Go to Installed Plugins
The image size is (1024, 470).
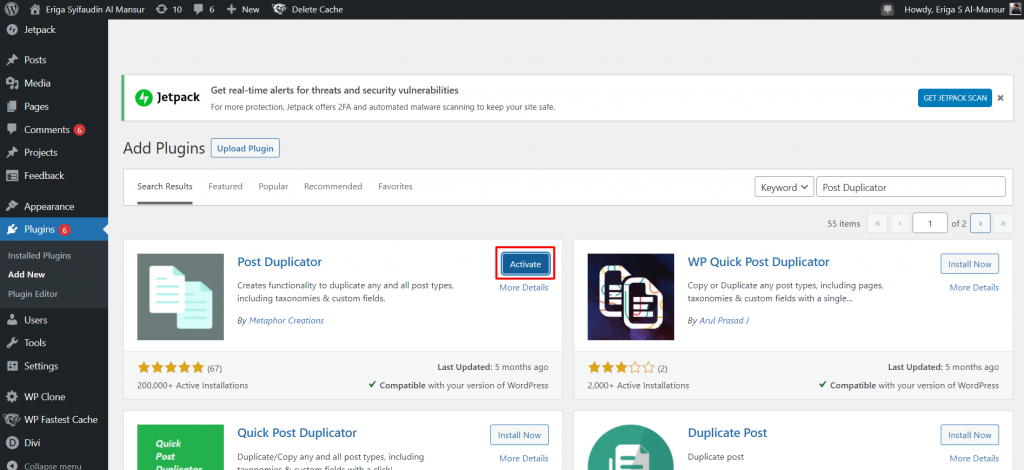coord(39,256)
